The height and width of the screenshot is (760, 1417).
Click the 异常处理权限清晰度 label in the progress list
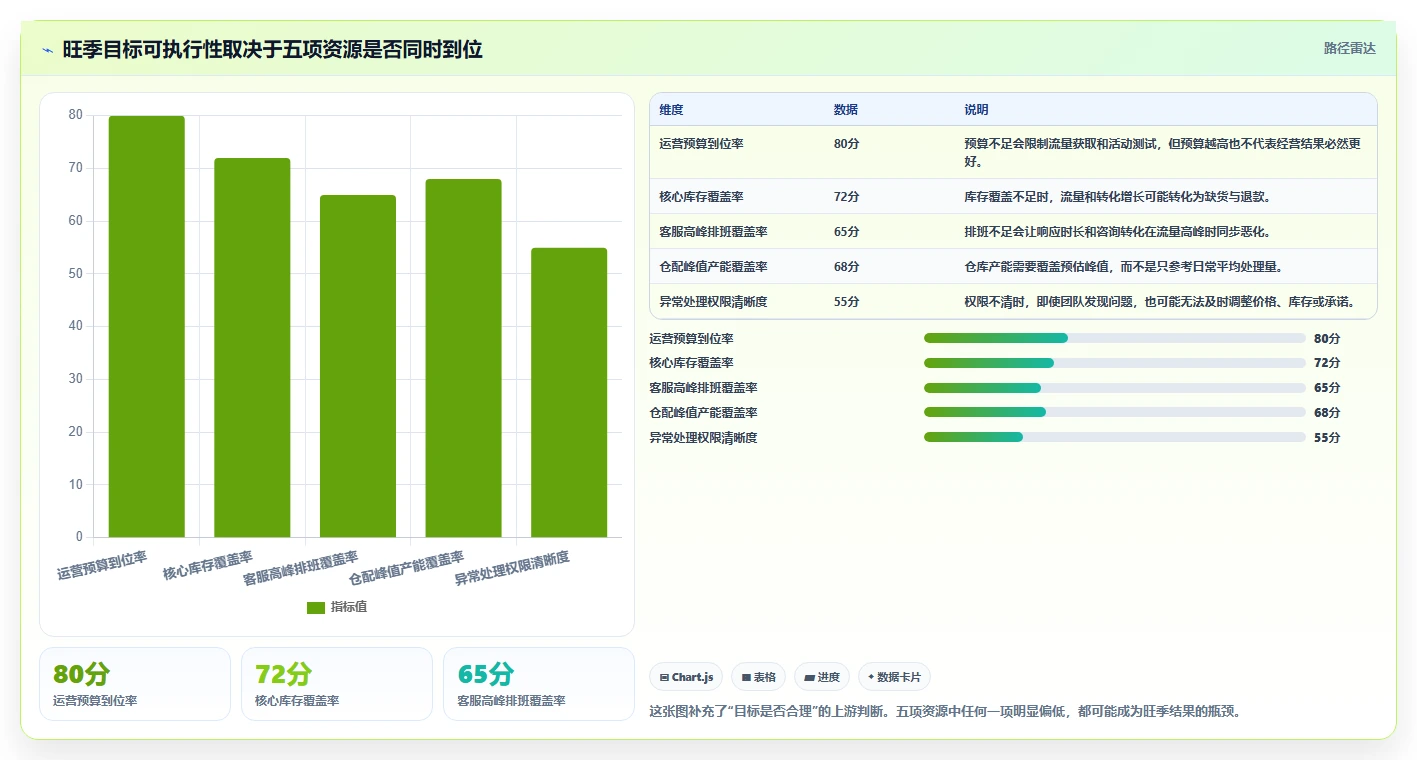(x=703, y=438)
